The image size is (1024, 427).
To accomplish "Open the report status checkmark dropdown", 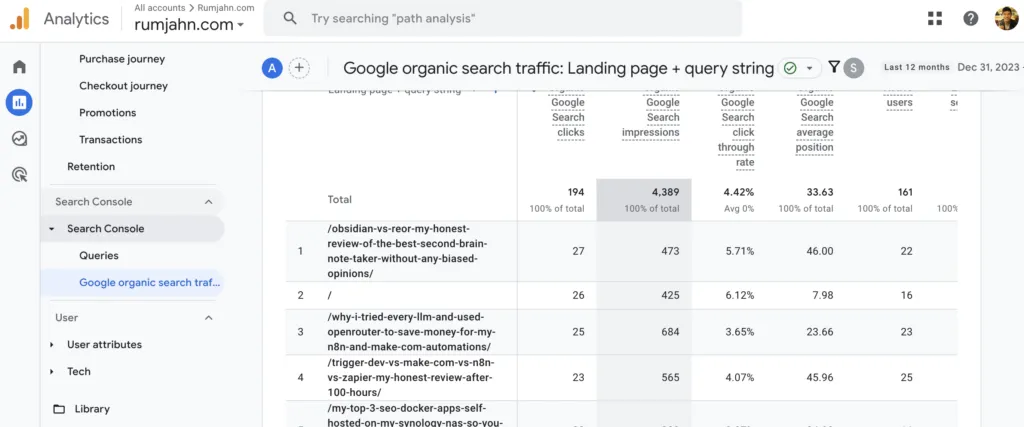I will pos(798,68).
